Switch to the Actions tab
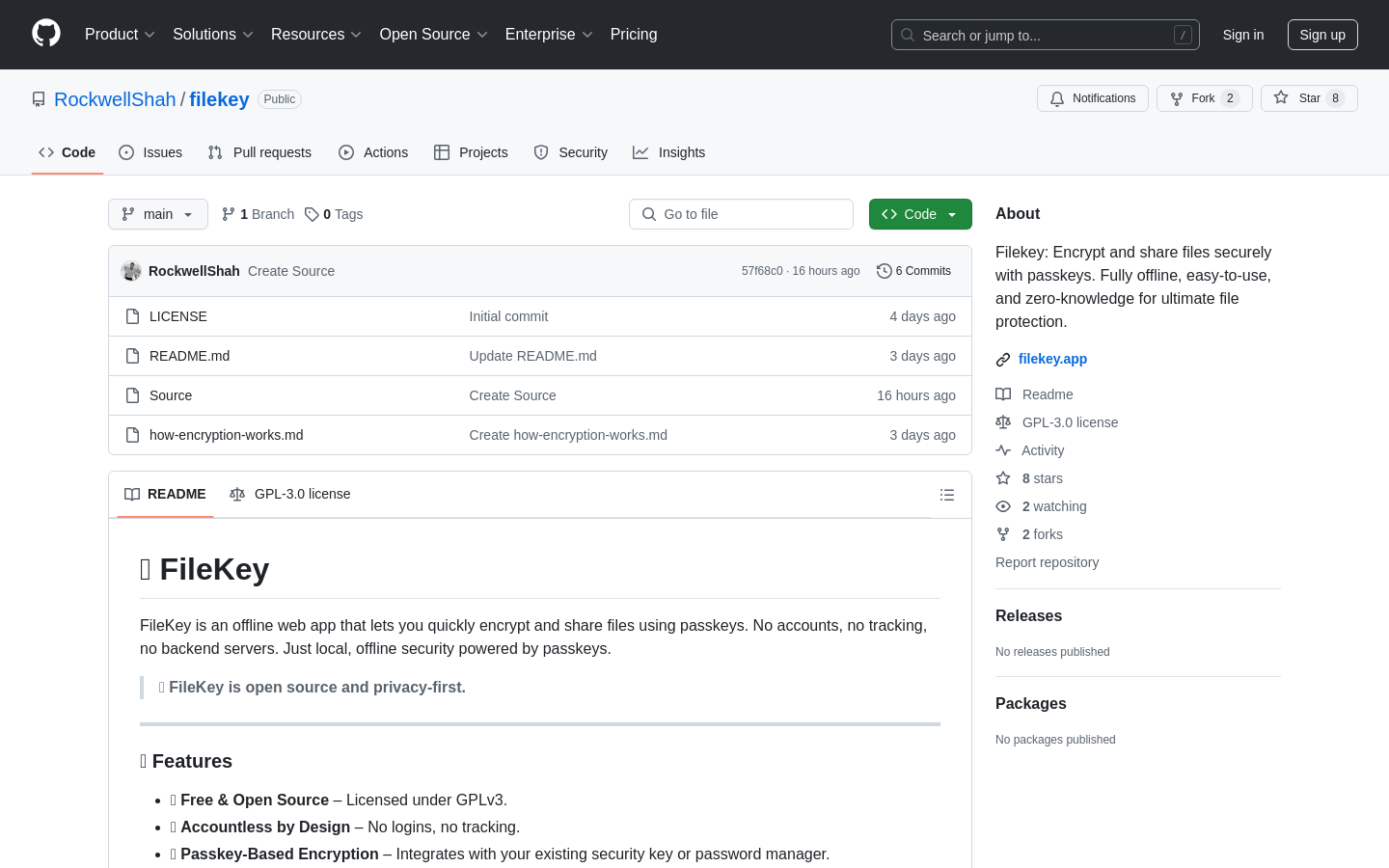Screen dimensions: 1389x868 (x=373, y=152)
